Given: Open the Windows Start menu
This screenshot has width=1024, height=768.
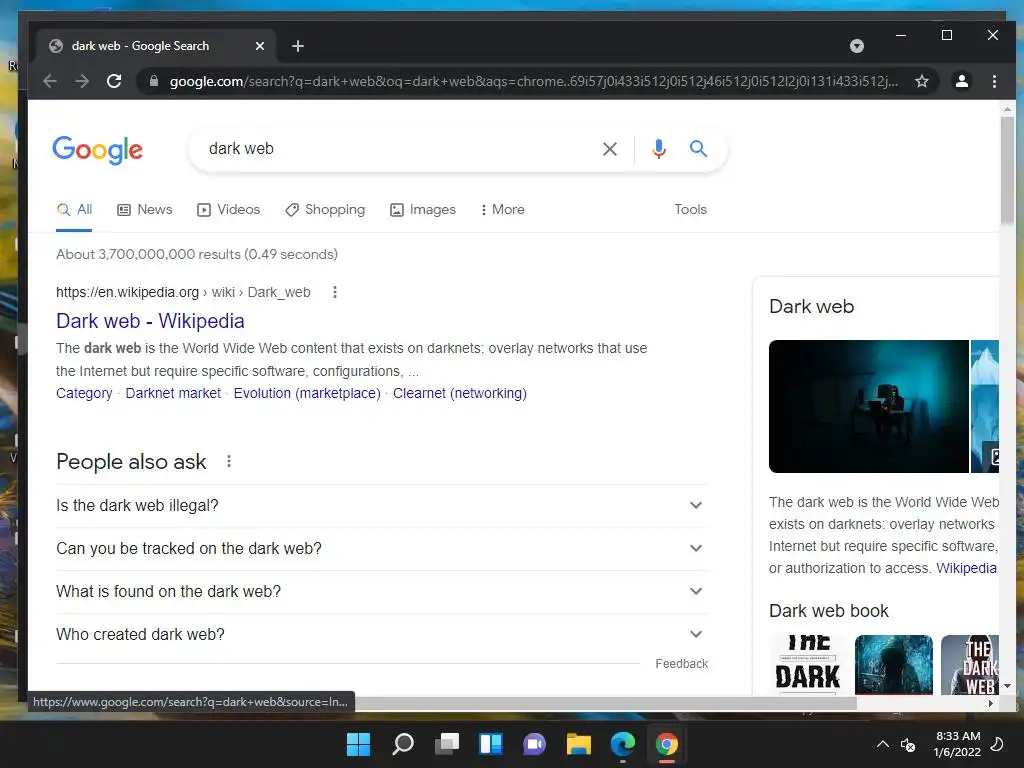Looking at the screenshot, I should coord(358,744).
